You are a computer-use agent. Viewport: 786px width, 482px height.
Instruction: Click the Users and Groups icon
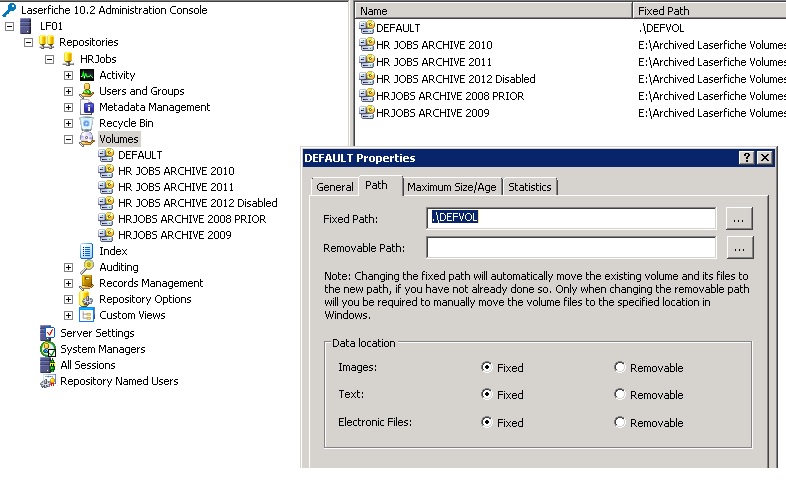[x=87, y=91]
